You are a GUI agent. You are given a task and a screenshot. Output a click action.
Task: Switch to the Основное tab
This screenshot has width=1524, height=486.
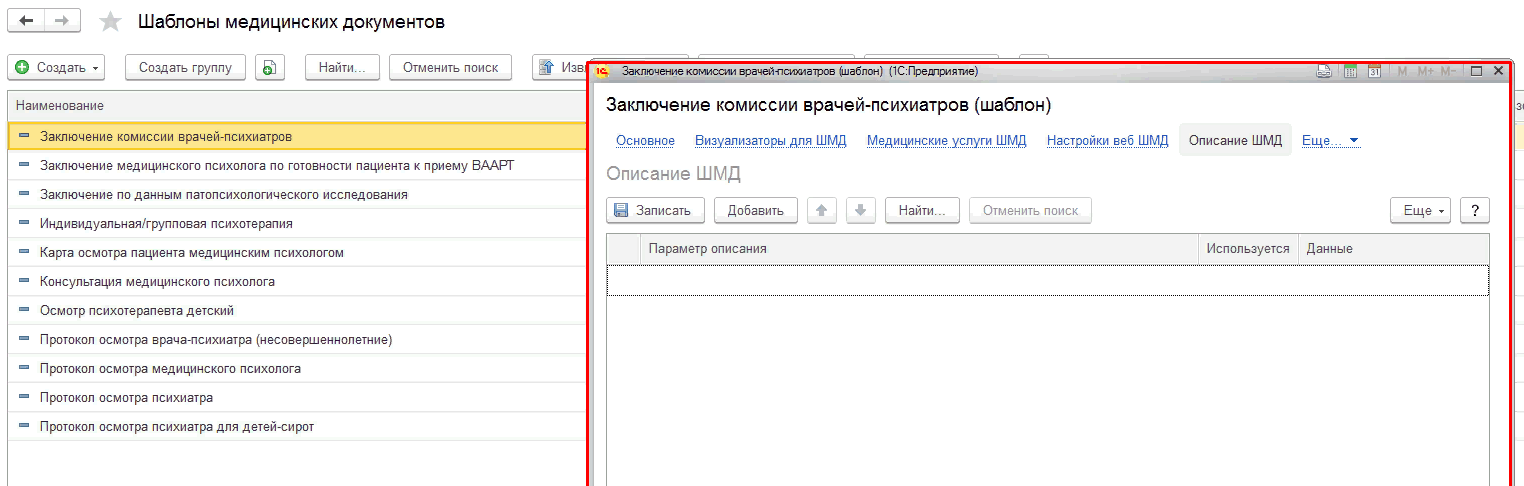pos(645,140)
